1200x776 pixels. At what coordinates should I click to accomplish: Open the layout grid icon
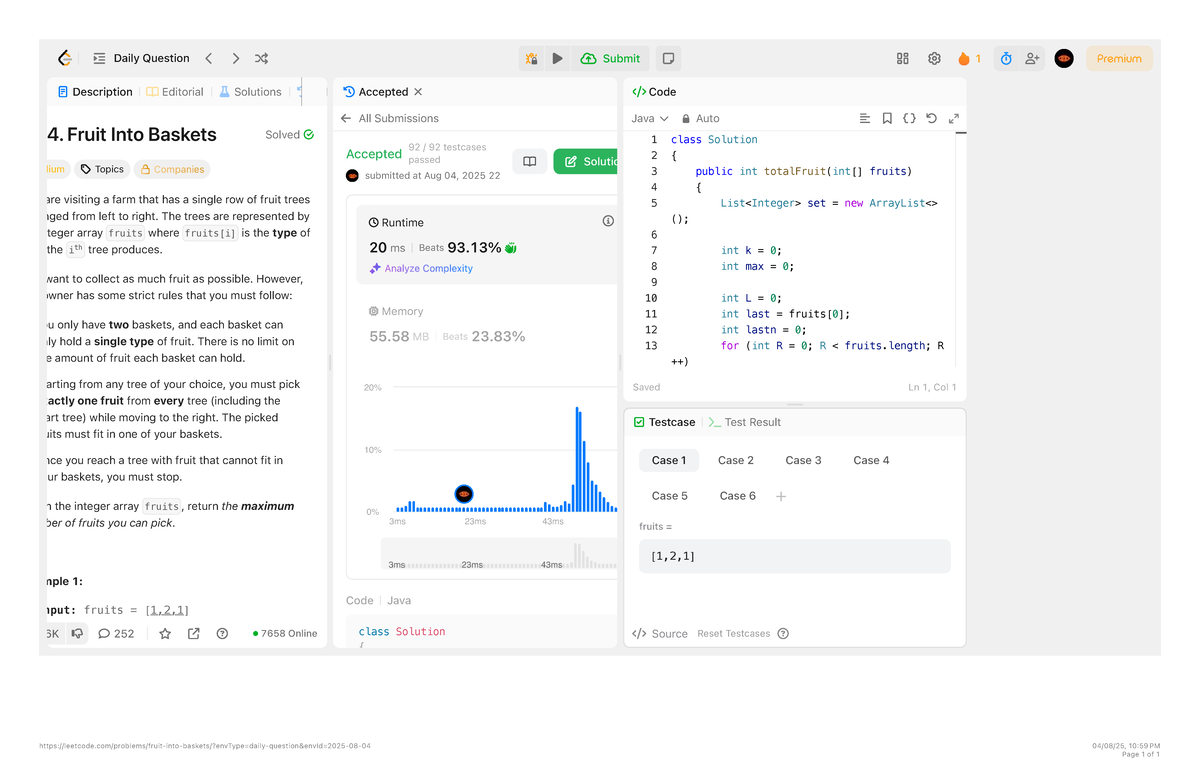click(x=902, y=58)
